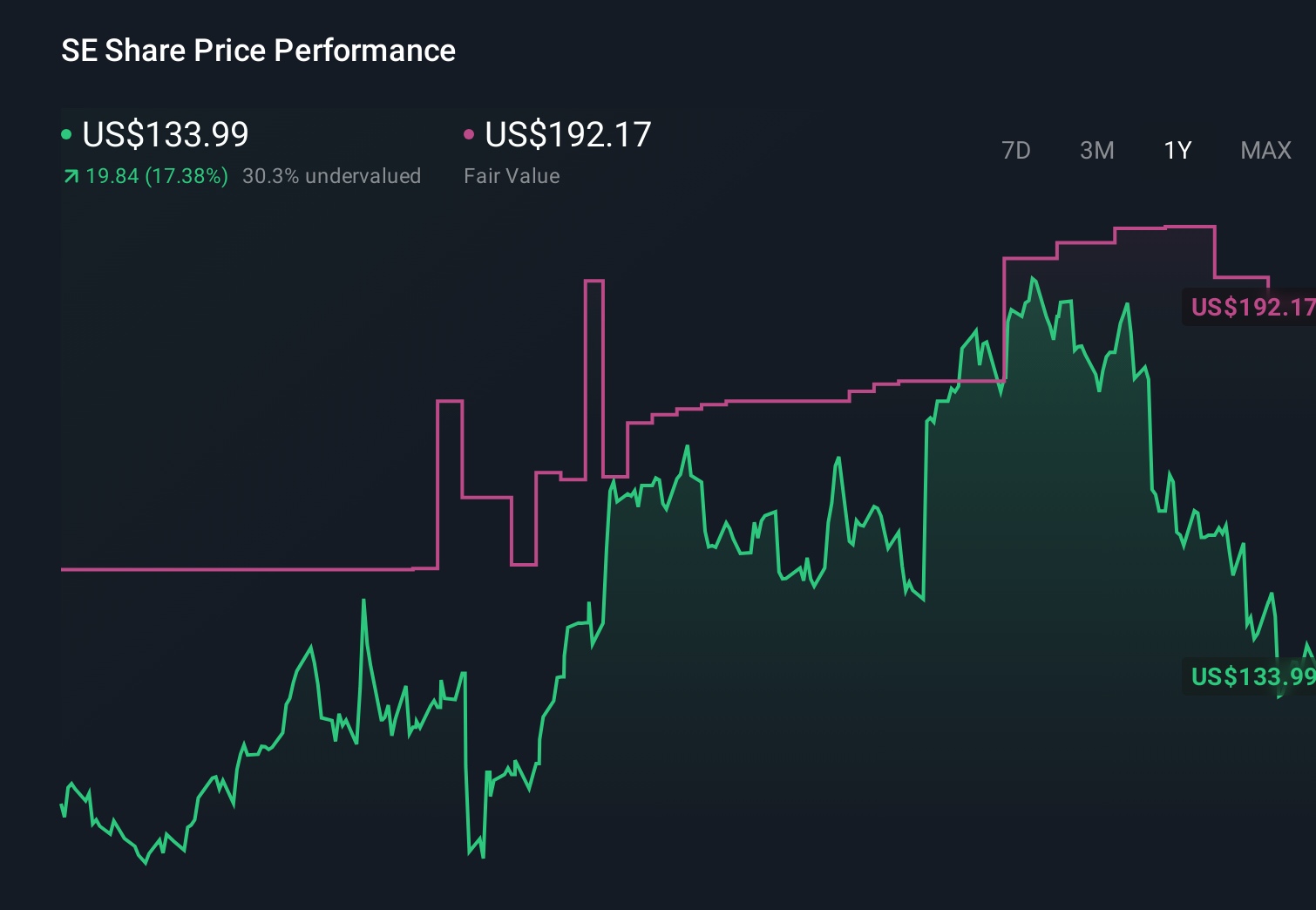
Task: Toggle the Fair Value series via pink dot
Action: (470, 133)
